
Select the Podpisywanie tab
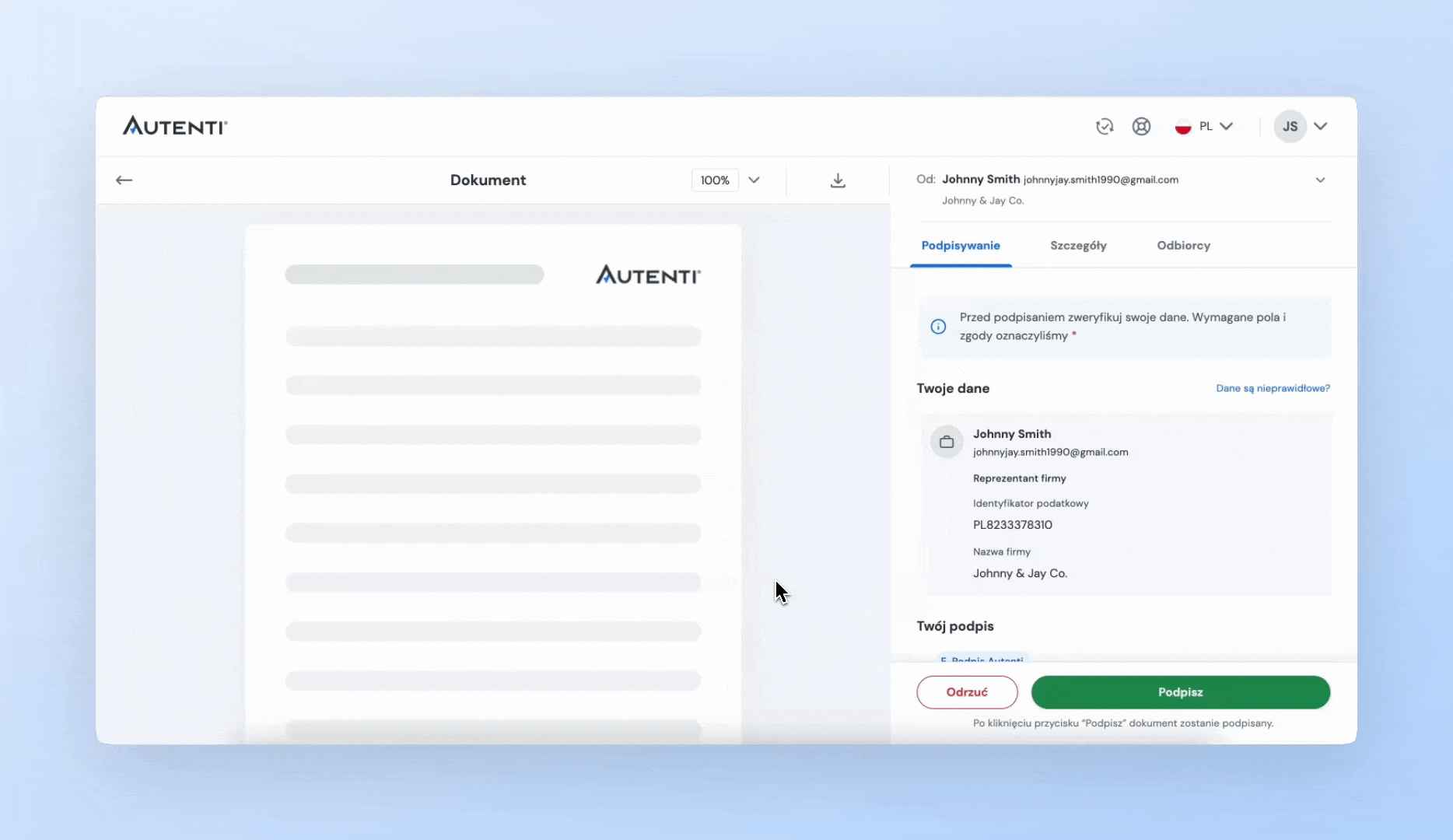click(961, 246)
